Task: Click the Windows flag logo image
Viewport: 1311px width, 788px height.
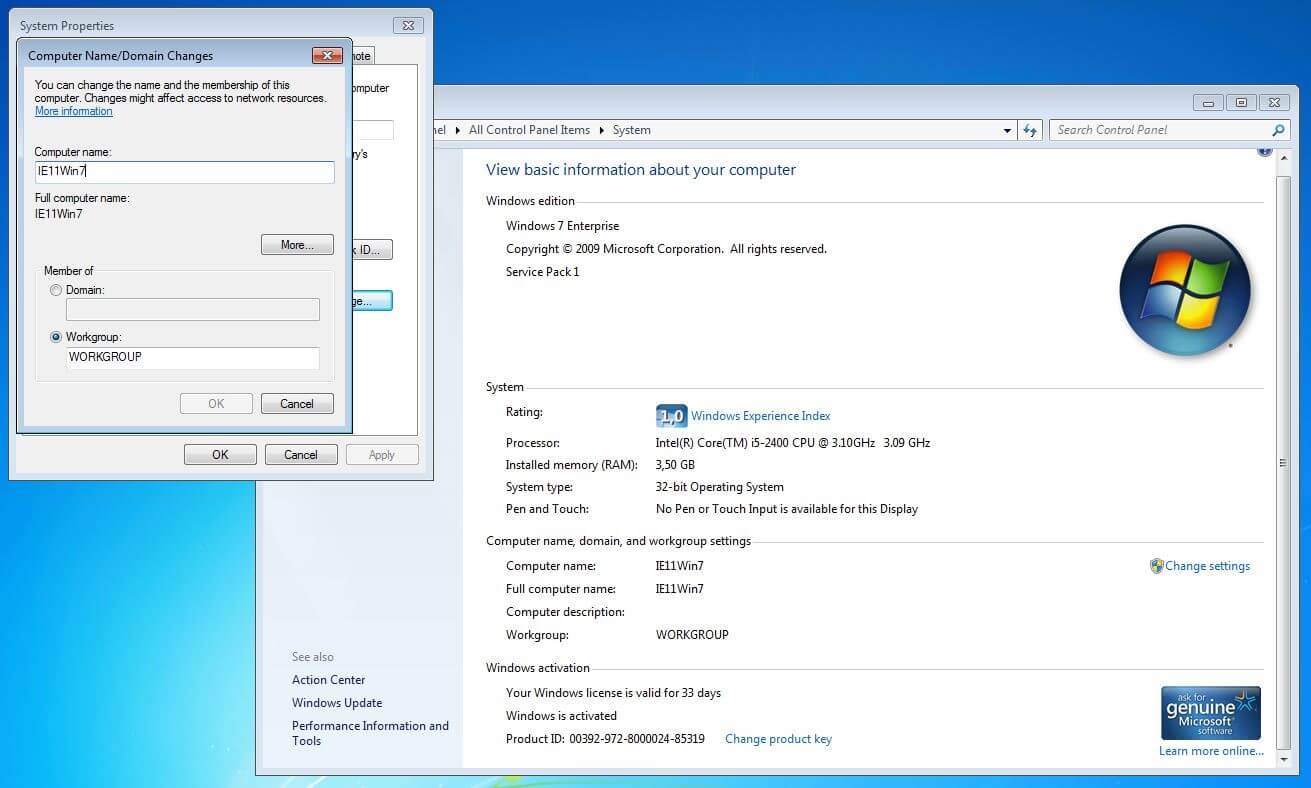Action: 1184,290
